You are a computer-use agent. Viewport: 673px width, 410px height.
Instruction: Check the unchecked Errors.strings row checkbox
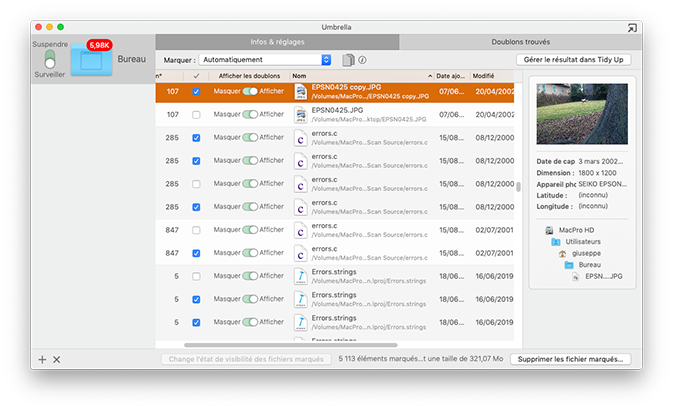[x=196, y=276]
